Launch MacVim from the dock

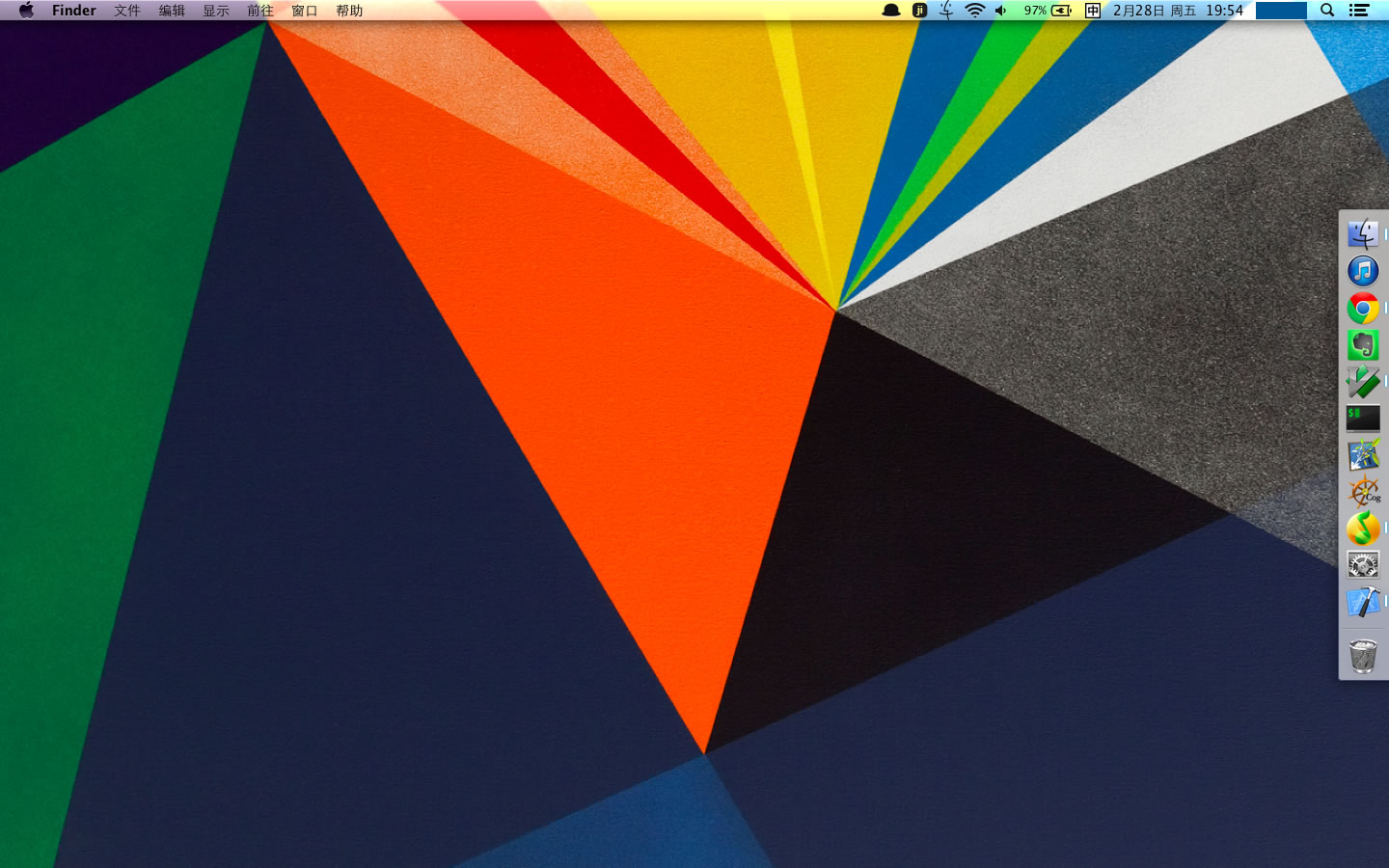tap(1363, 382)
